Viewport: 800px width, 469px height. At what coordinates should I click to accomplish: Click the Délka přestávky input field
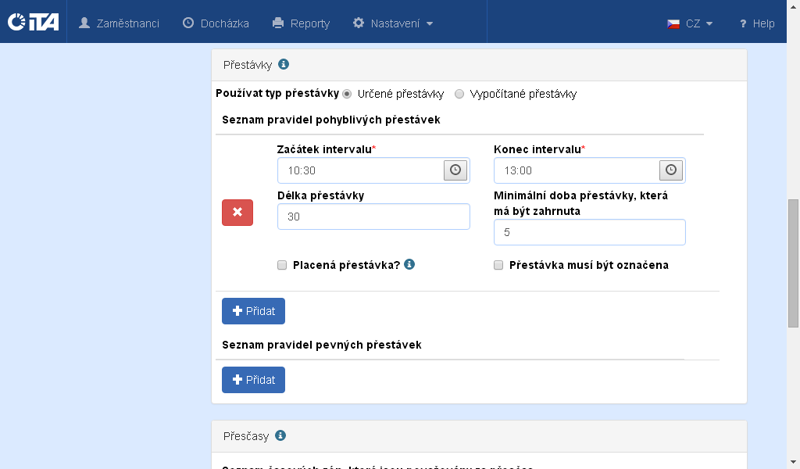pyautogui.click(x=373, y=217)
